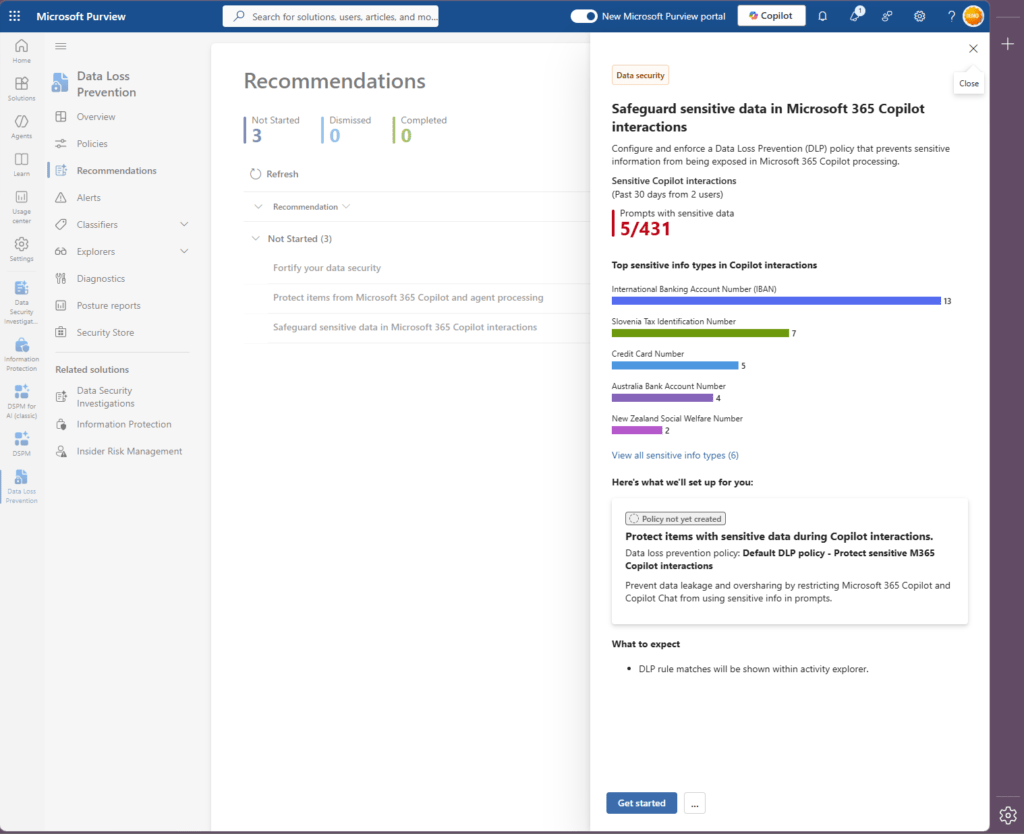The image size is (1024, 834).
Task: Click the Australia Bank Account Number bar
Action: click(x=662, y=398)
